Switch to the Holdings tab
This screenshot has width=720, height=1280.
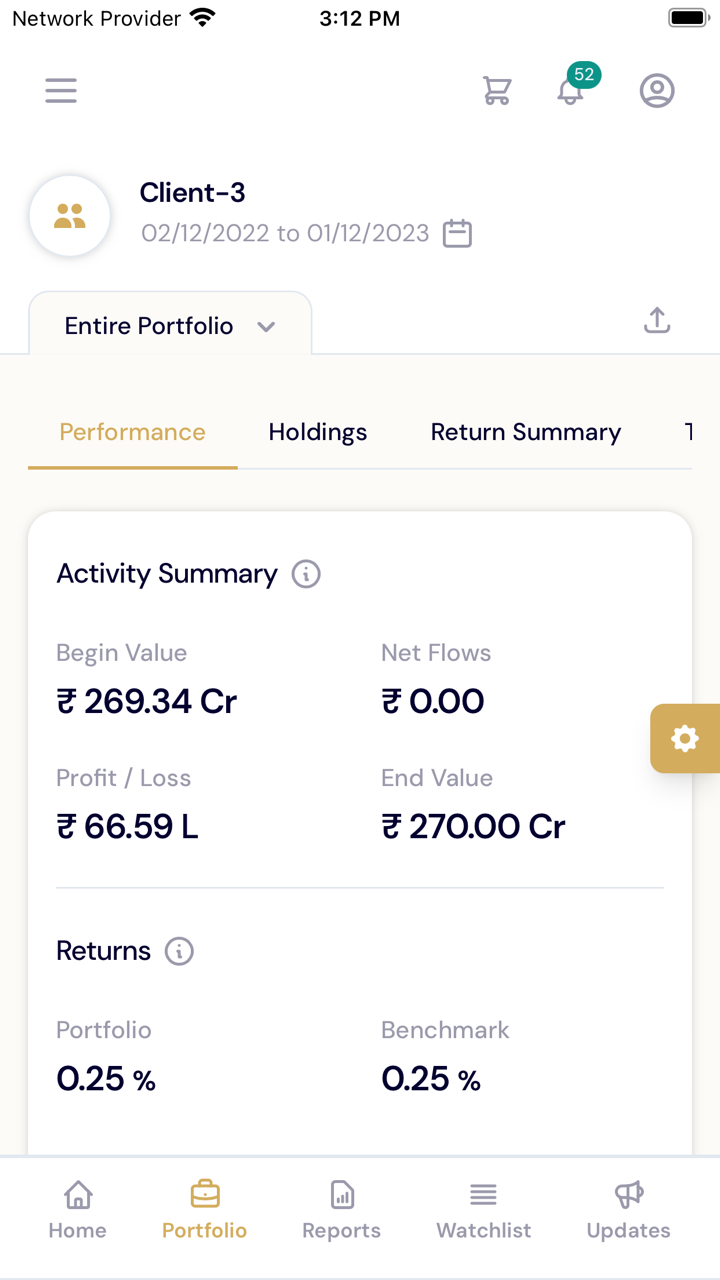click(318, 432)
